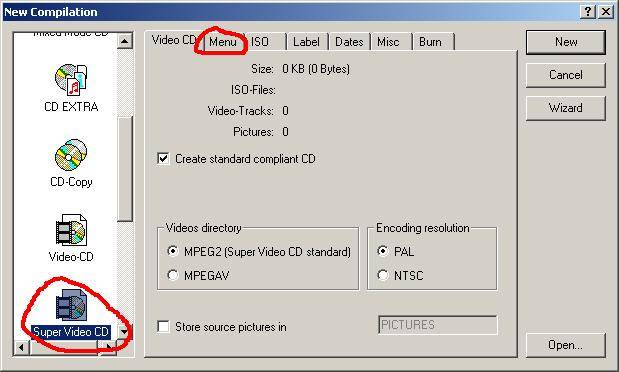Toggle Create standard compliant CD checkbox
The height and width of the screenshot is (372, 619).
(163, 159)
